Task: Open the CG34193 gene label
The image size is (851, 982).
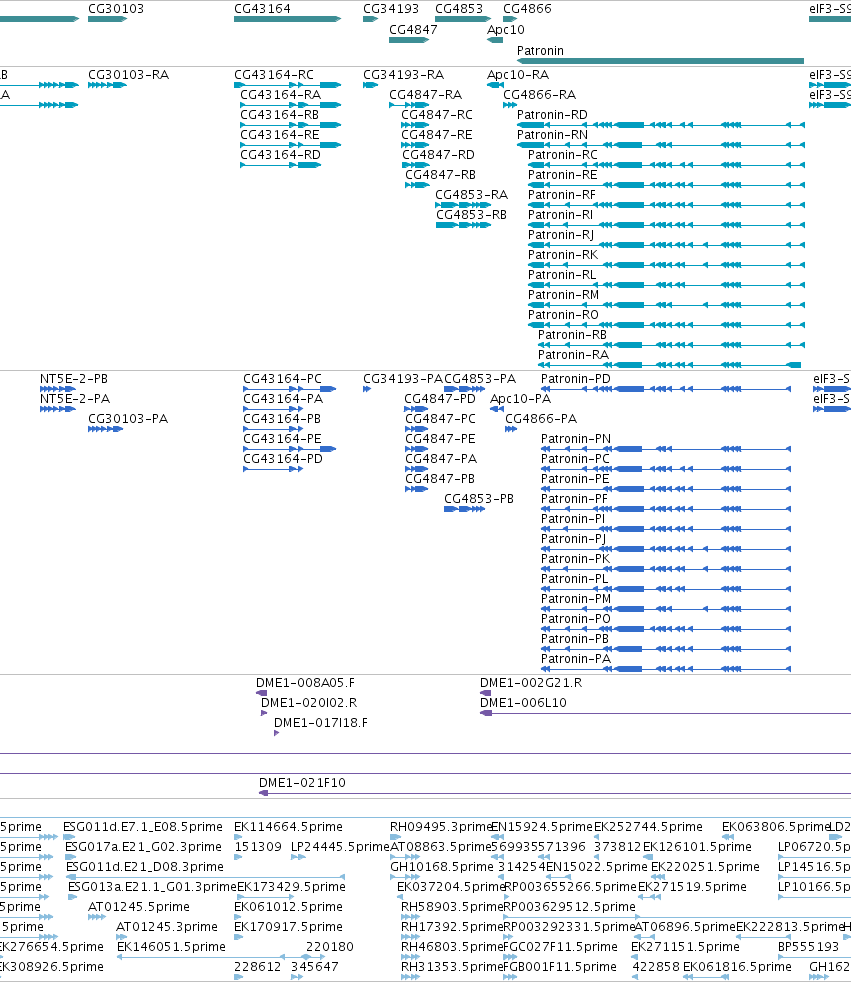Action: pyautogui.click(x=391, y=9)
